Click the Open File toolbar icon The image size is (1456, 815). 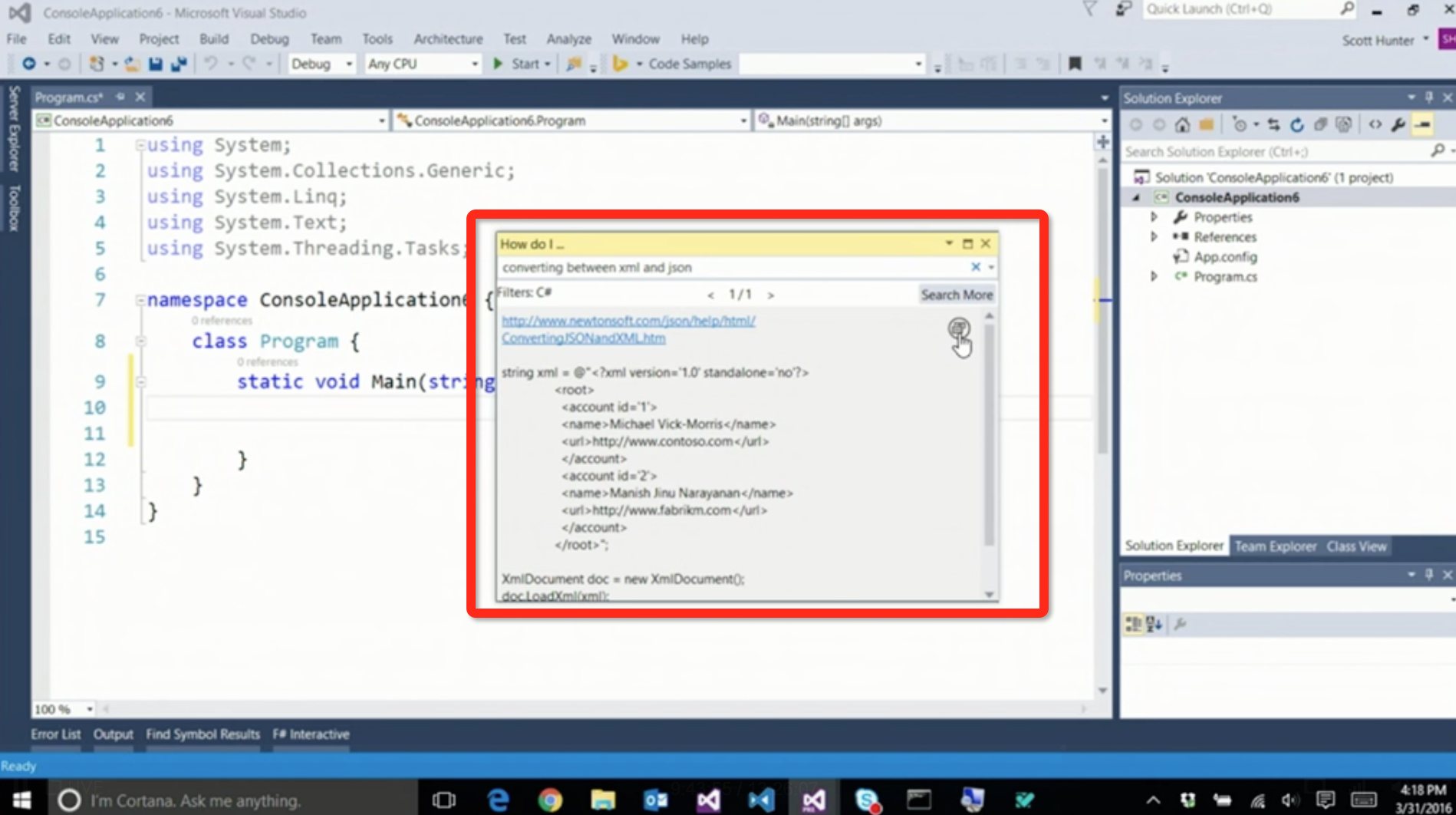(x=132, y=64)
